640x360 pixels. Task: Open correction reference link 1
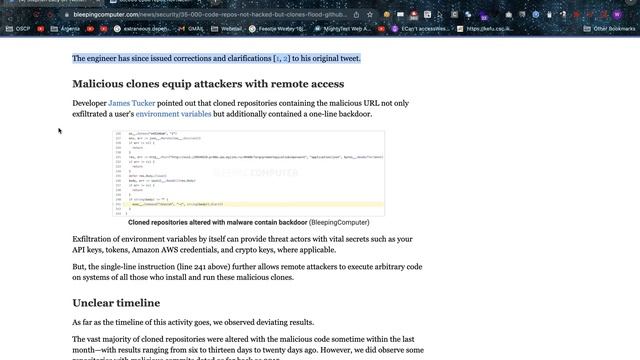(278, 58)
